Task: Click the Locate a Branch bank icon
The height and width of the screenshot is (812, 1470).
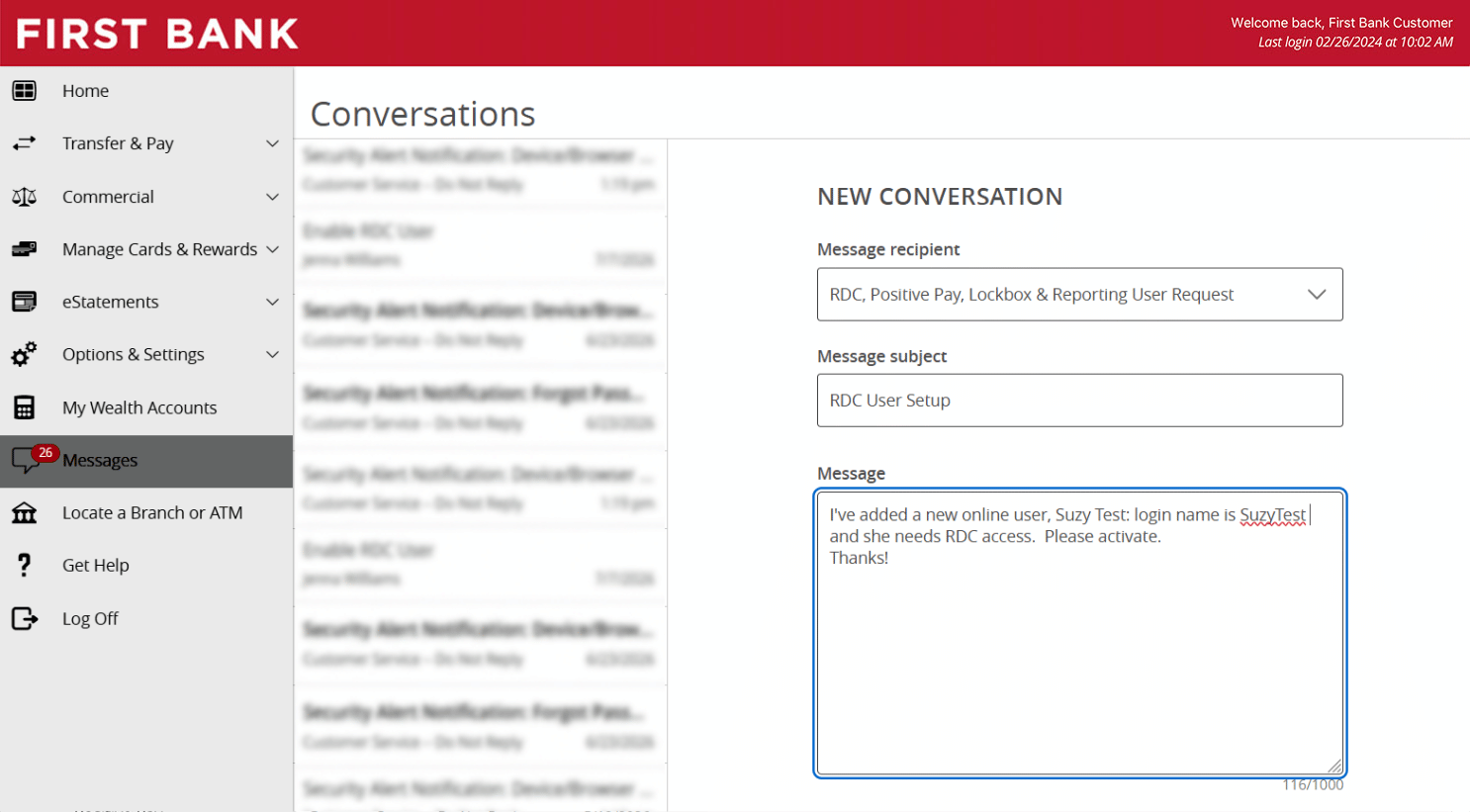Action: tap(25, 512)
